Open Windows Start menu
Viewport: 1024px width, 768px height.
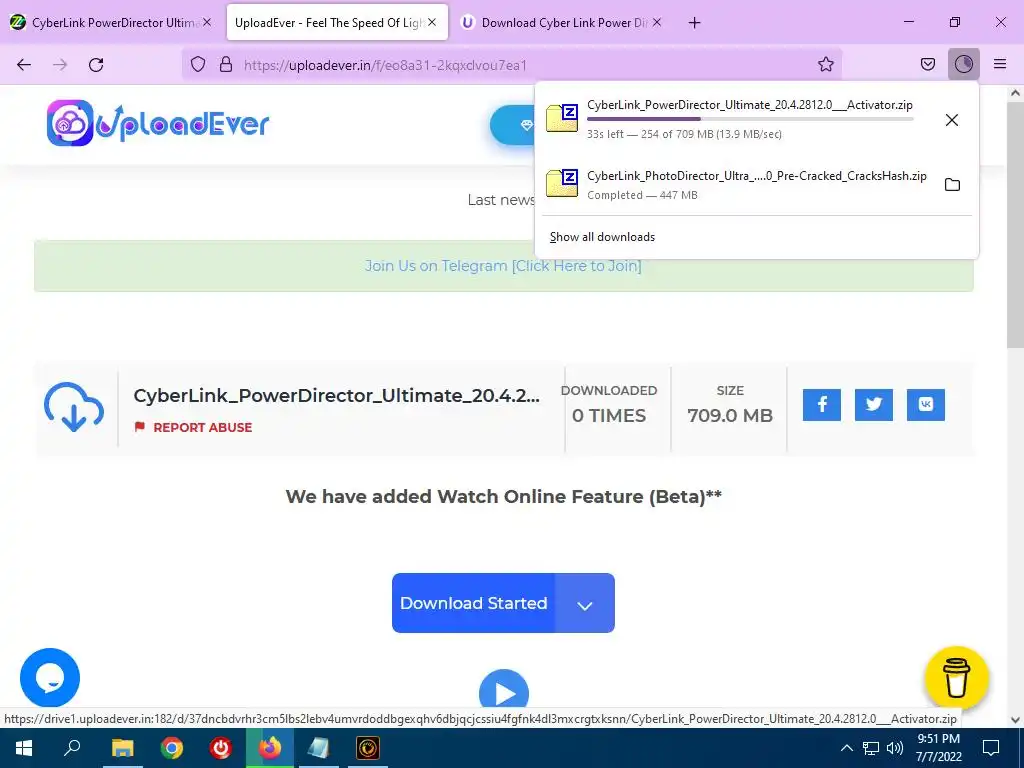[24, 748]
